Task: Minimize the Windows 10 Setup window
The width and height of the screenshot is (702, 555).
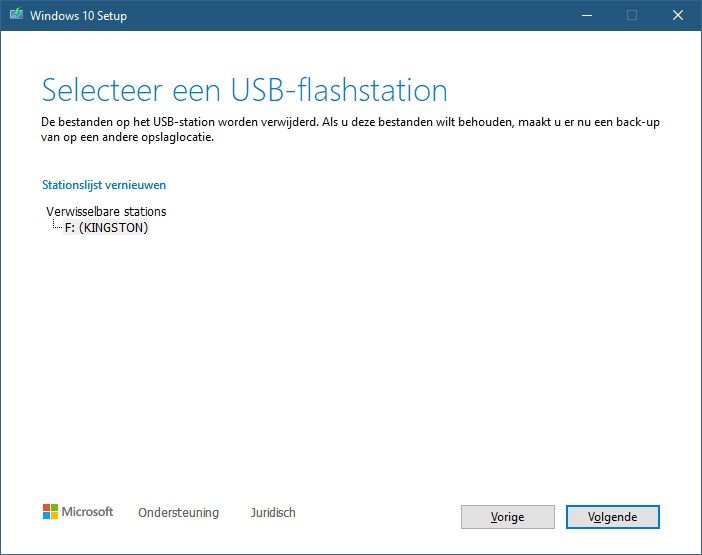Action: coord(587,15)
